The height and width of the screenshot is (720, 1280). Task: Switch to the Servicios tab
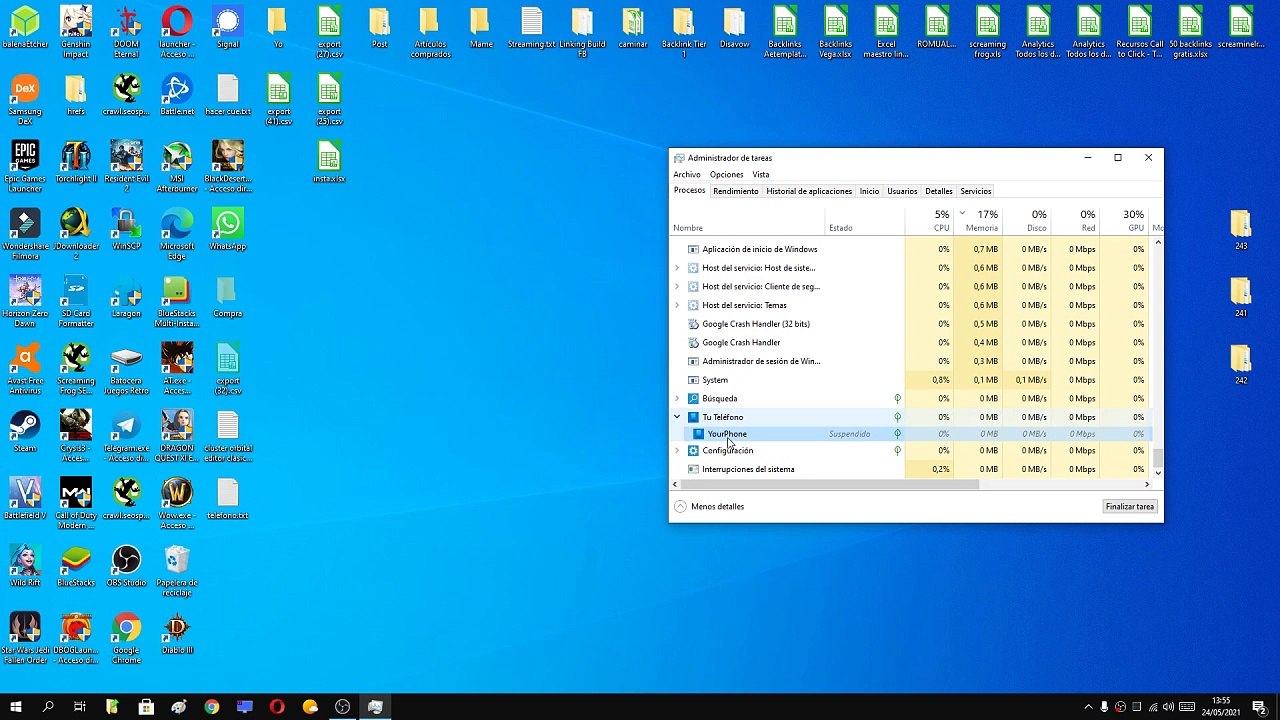pos(976,191)
